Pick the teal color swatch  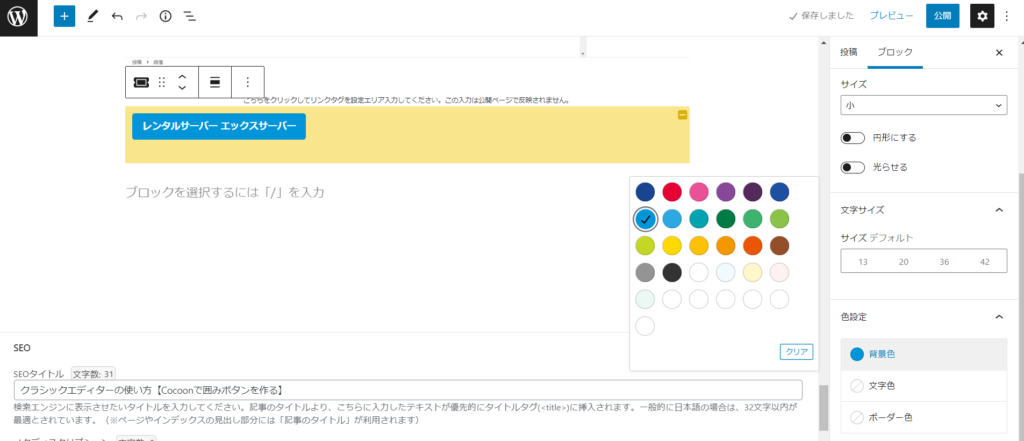[x=699, y=219]
